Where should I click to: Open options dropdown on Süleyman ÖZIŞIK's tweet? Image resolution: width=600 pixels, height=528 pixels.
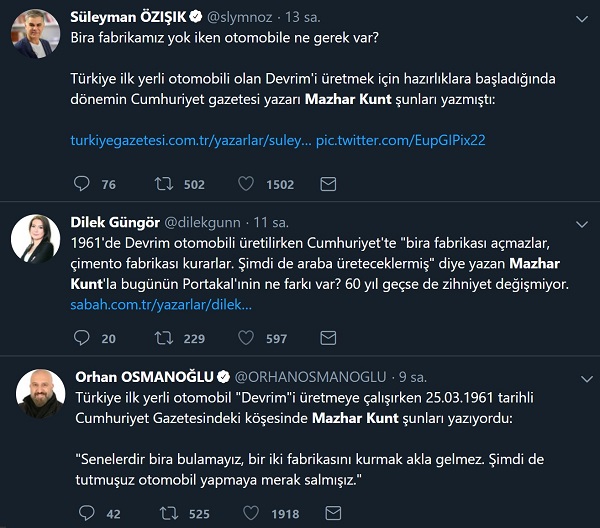(x=583, y=18)
